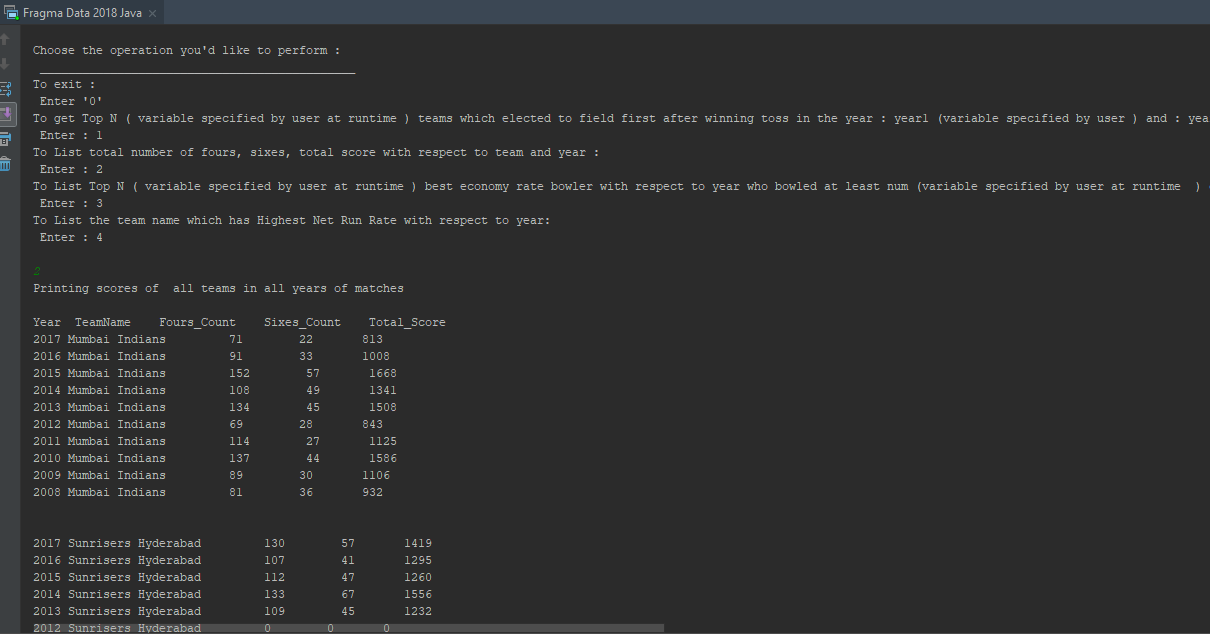This screenshot has height=634, width=1210.
Task: Click total score value 1341
Action: click(x=383, y=390)
